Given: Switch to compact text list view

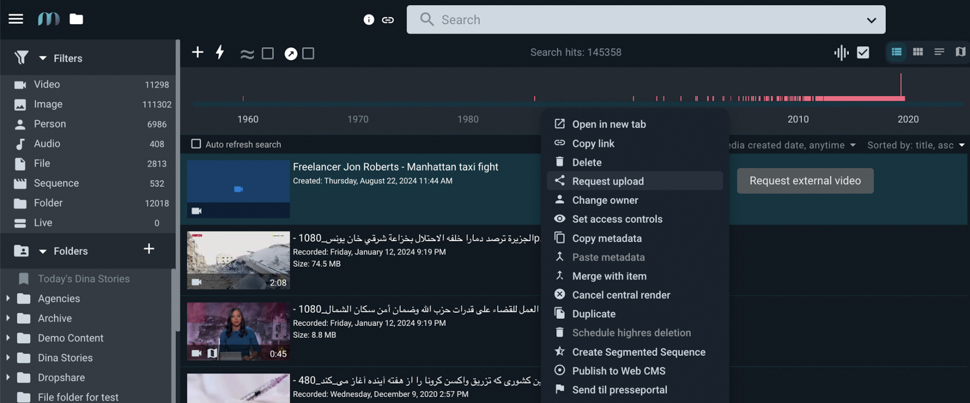Looking at the screenshot, I should (939, 52).
